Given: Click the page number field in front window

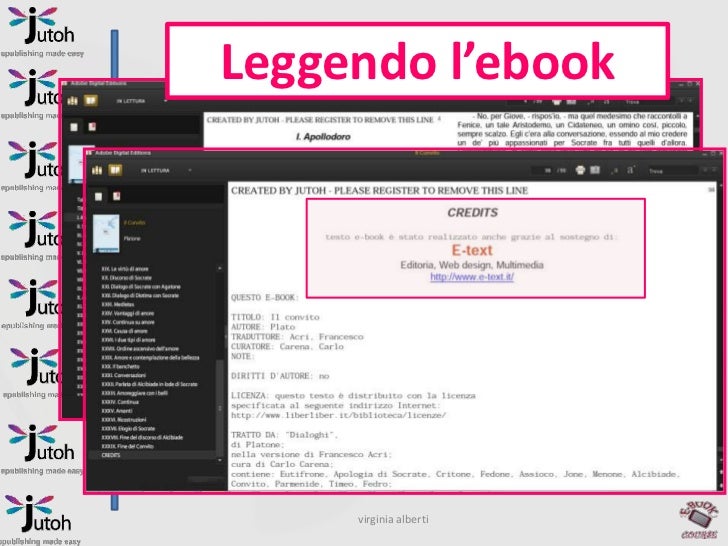Looking at the screenshot, I should 543,170.
